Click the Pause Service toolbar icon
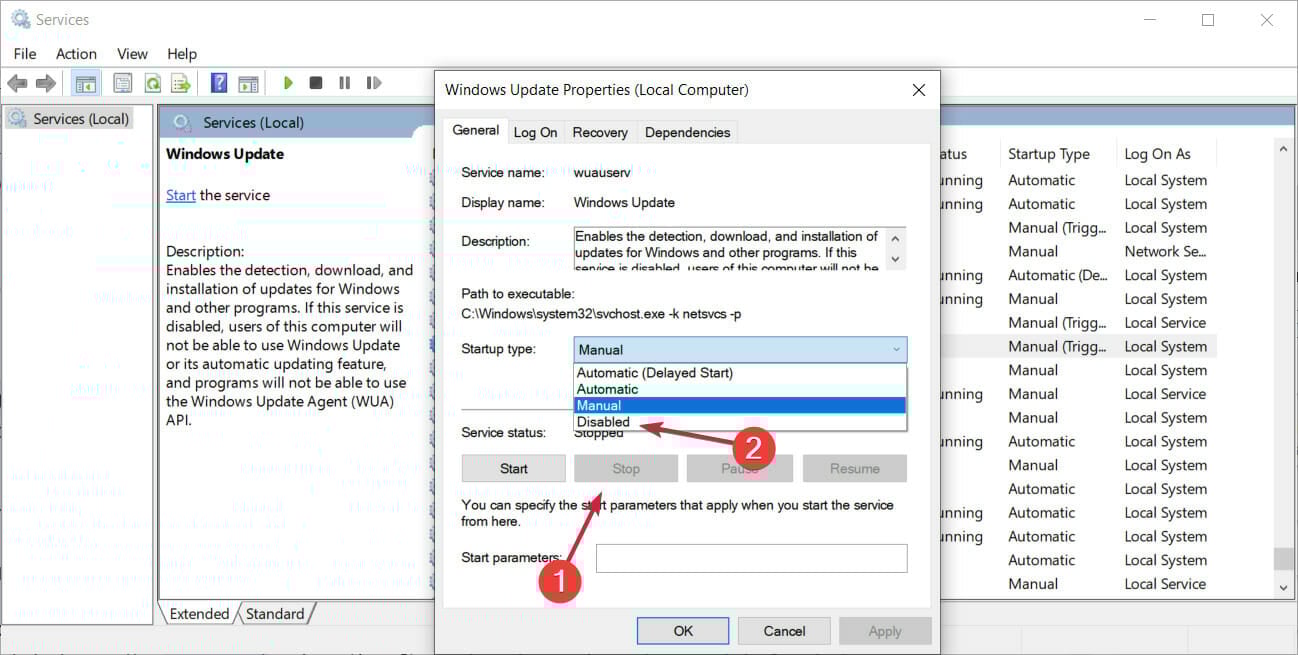The image size is (1298, 655). click(345, 83)
